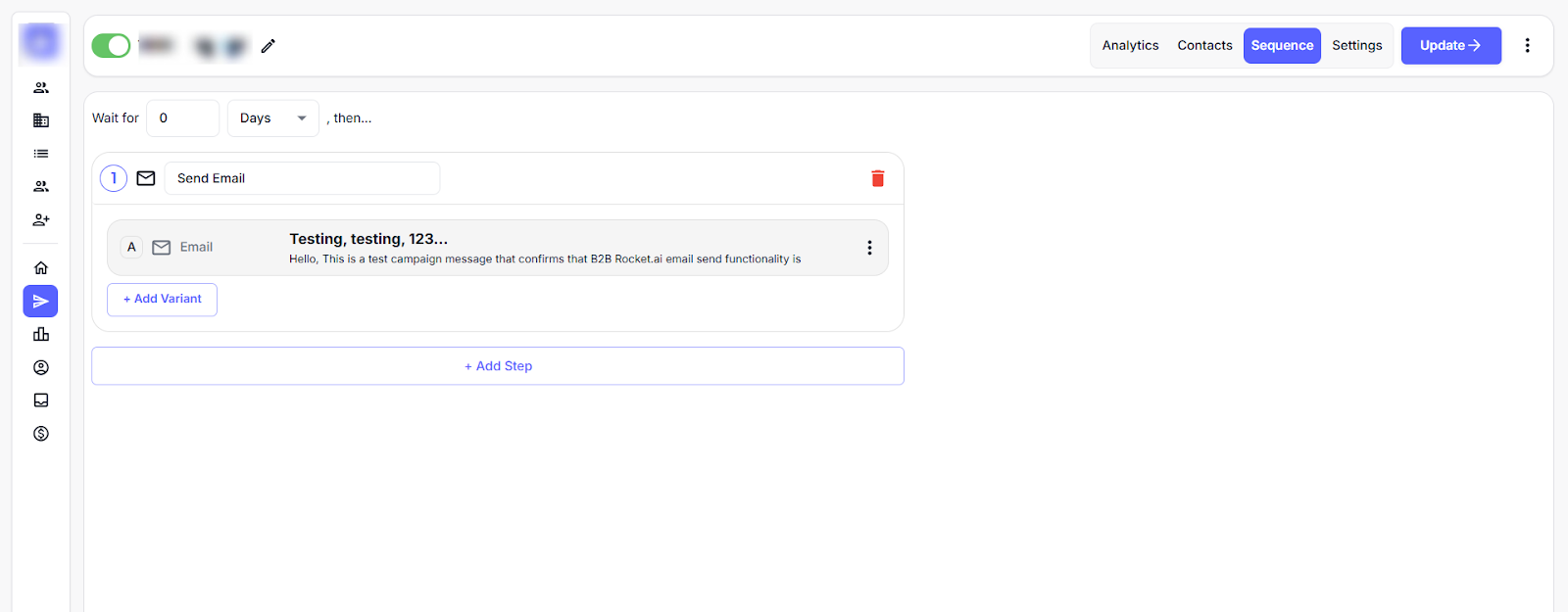Click the + Add Variant button
The width and height of the screenshot is (1568, 612).
coord(162,300)
